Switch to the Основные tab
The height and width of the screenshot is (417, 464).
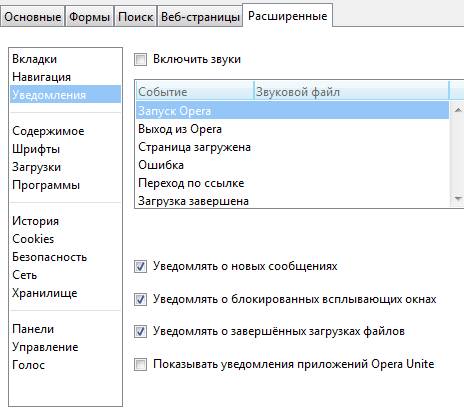[x=33, y=17]
